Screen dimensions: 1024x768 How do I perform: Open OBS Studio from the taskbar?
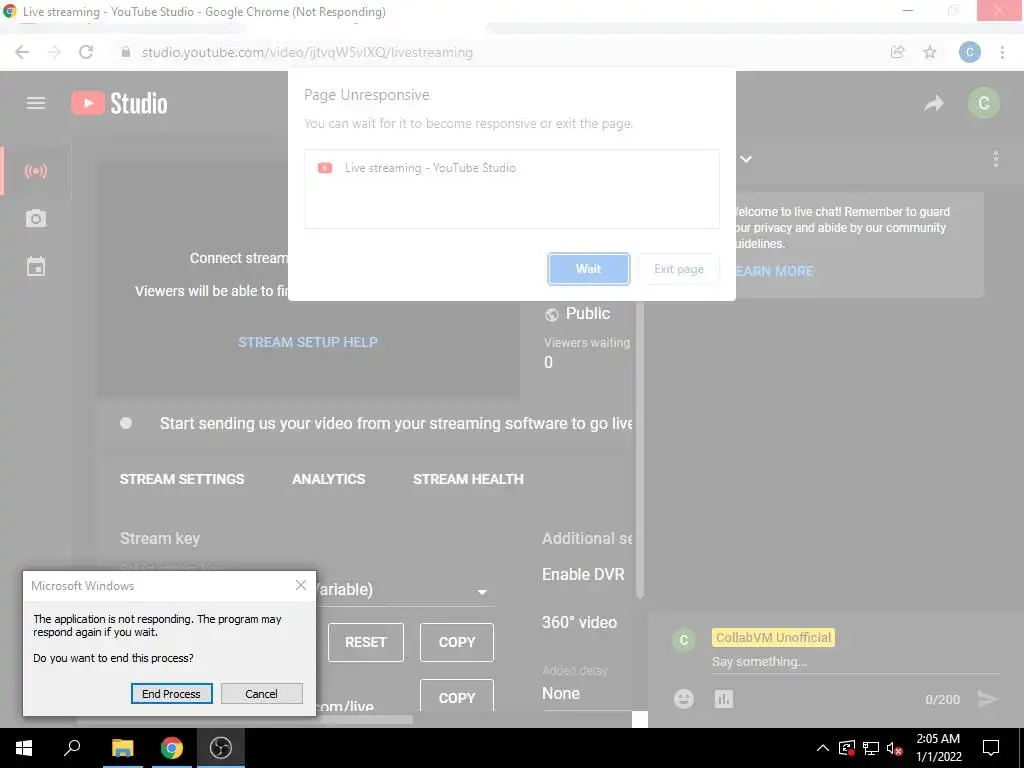click(221, 748)
